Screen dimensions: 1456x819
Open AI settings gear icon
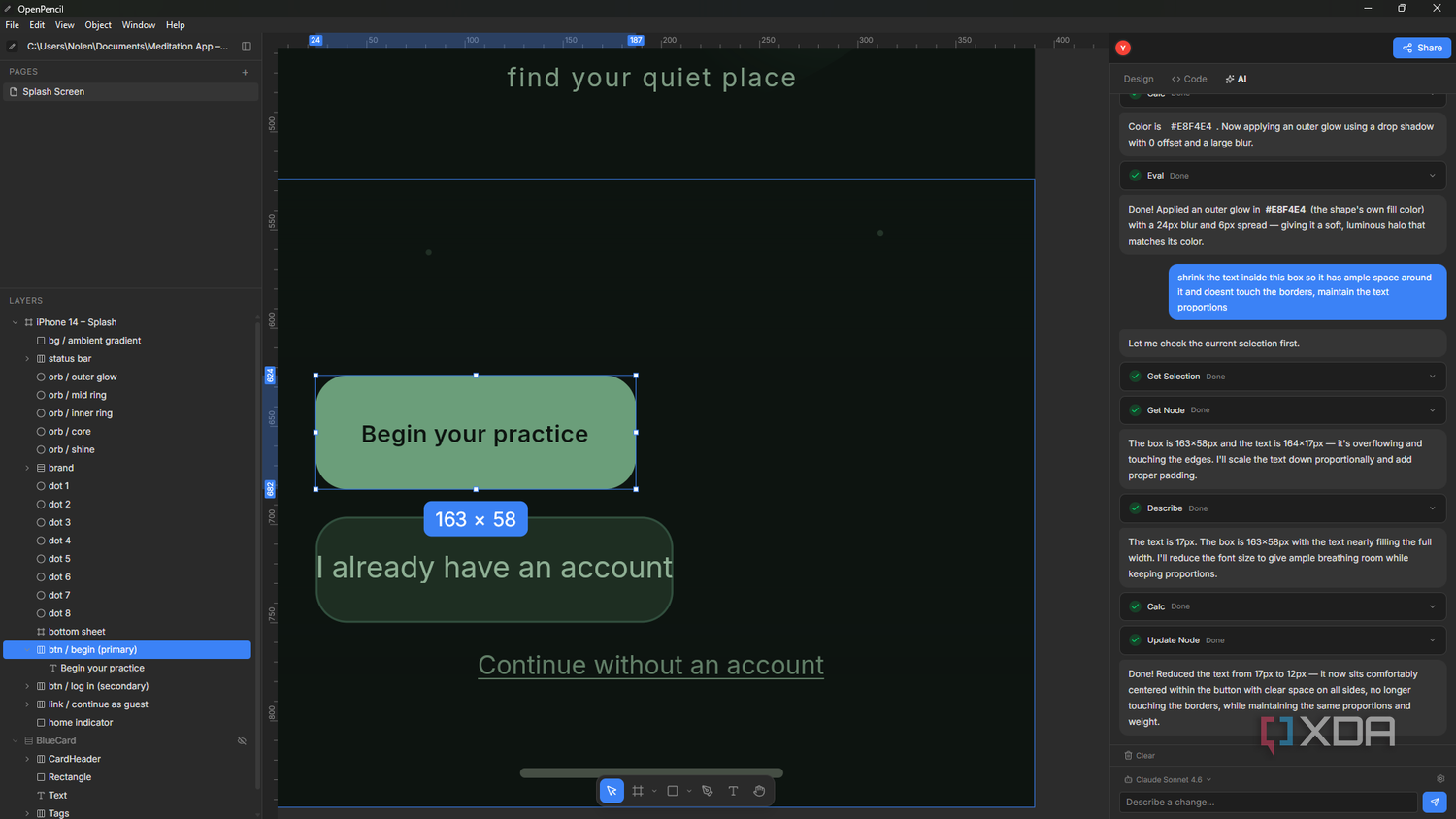click(1440, 779)
